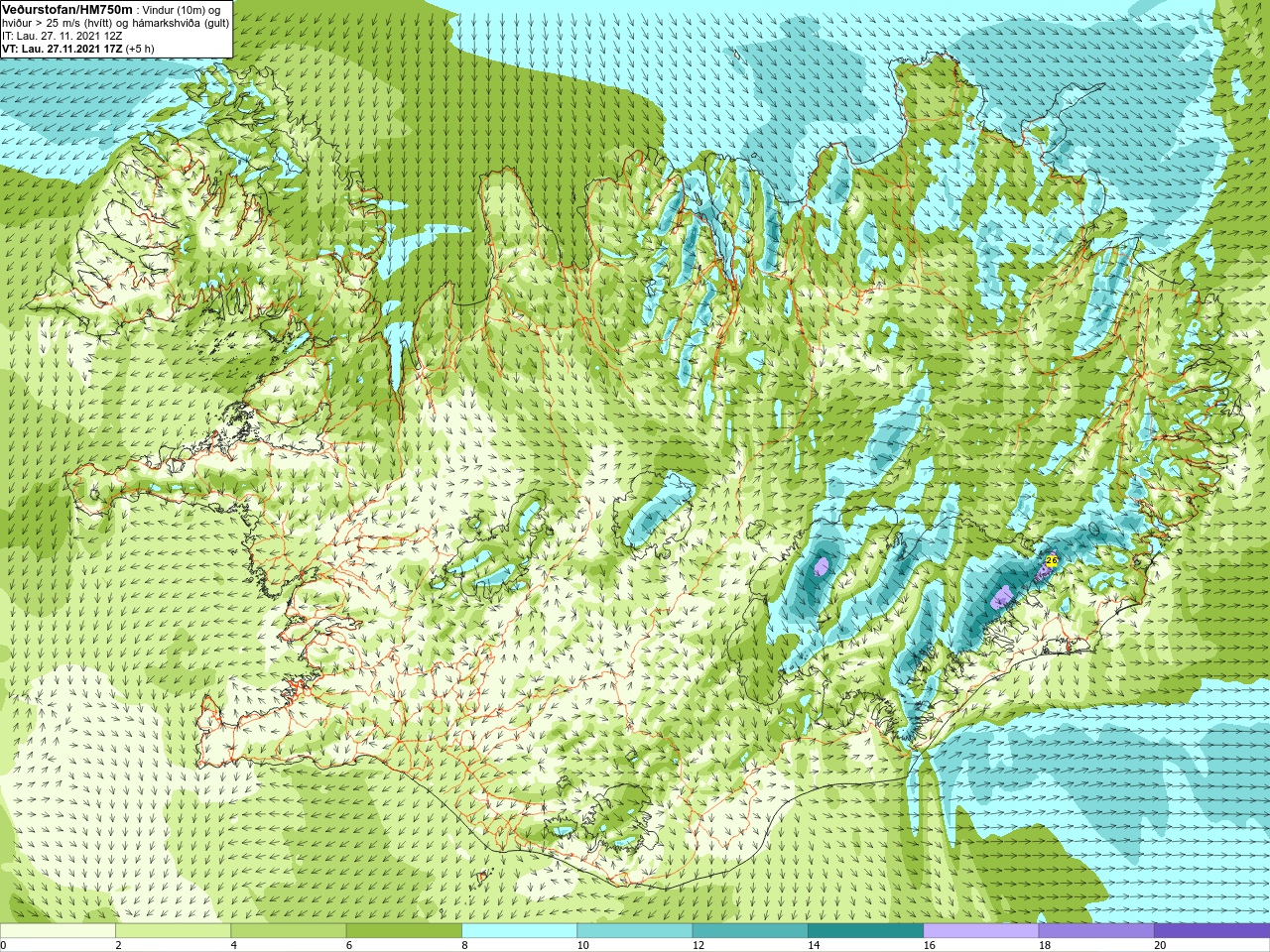The height and width of the screenshot is (952, 1270).
Task: Click the legend value 2
Action: [118, 945]
